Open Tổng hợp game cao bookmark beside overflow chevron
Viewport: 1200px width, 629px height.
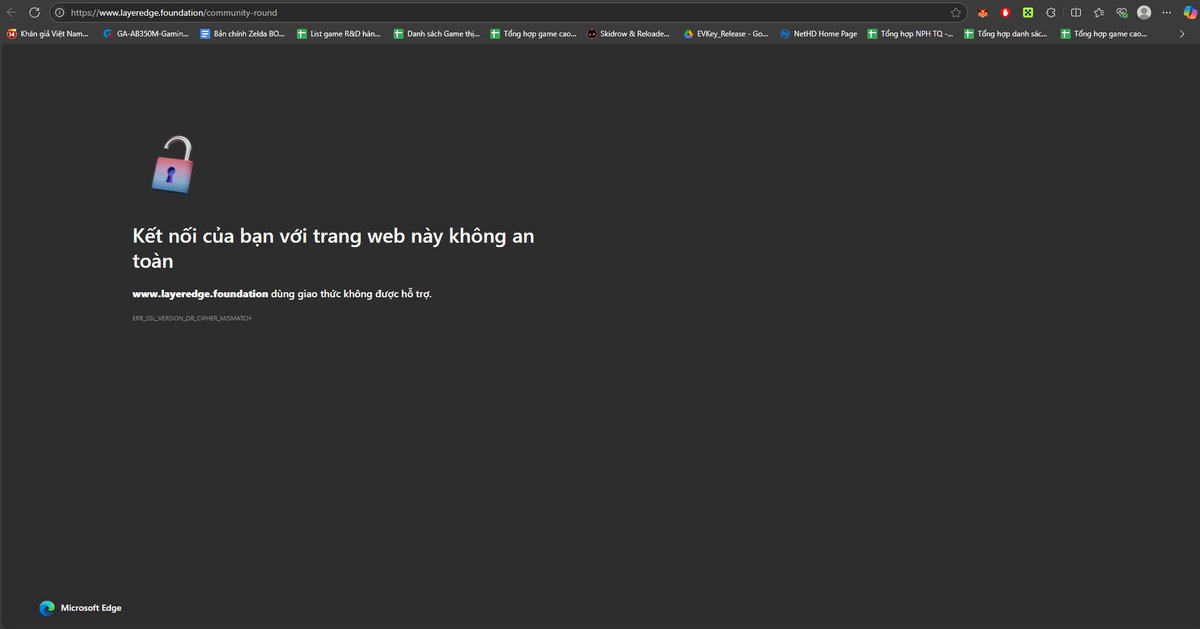(x=1103, y=34)
